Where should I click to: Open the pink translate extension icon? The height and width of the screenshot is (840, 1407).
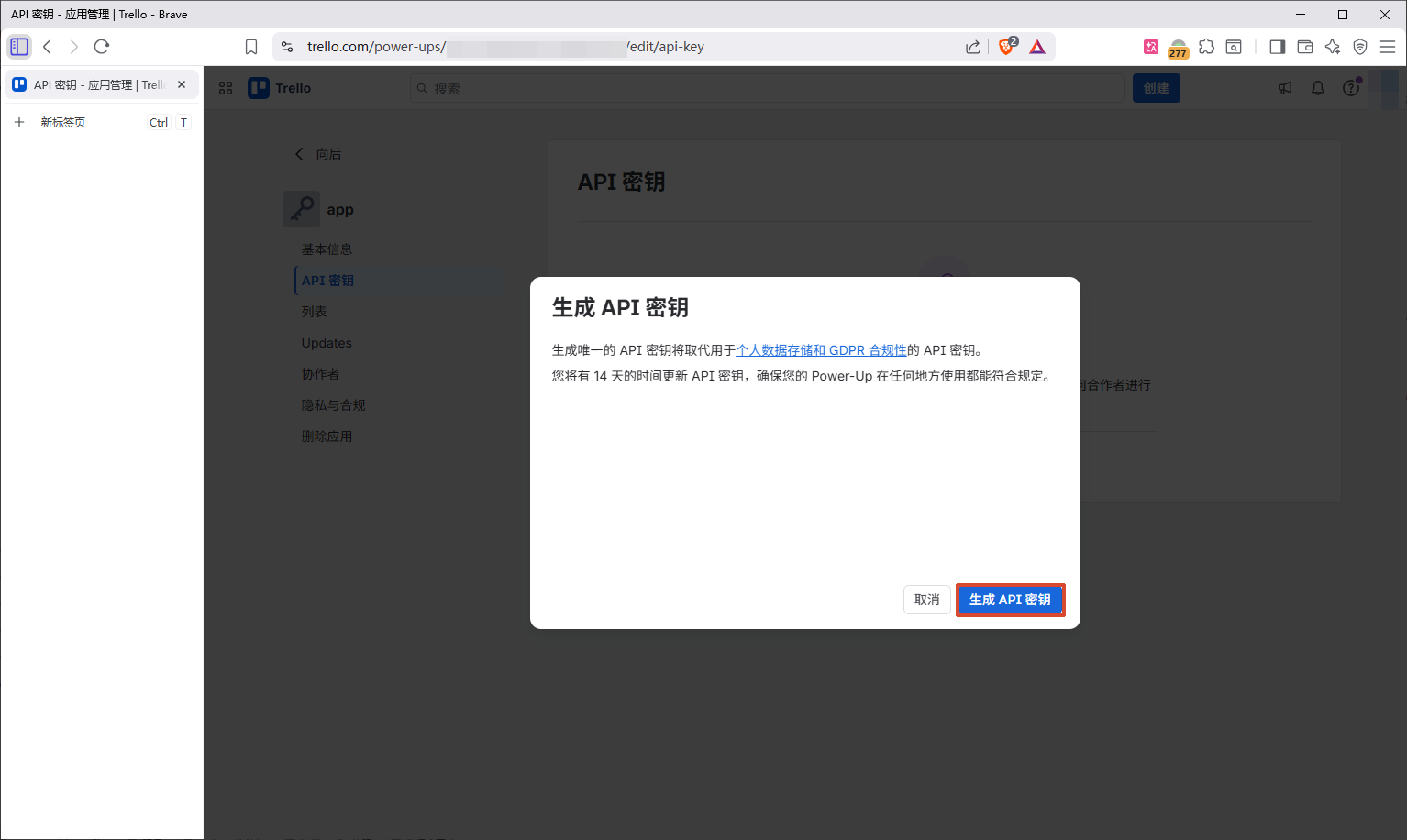(x=1151, y=47)
